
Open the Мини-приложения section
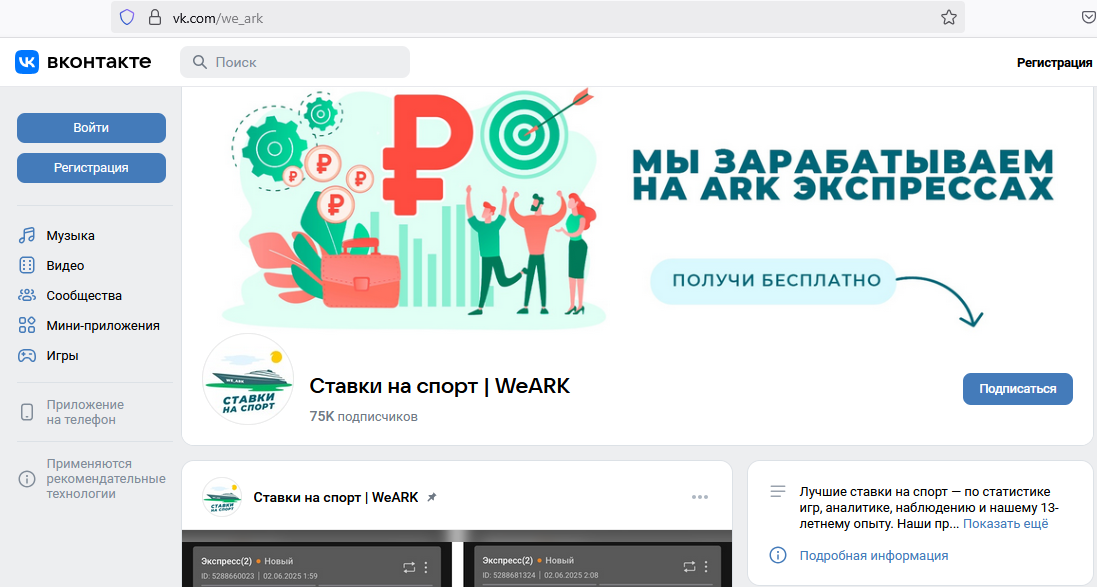[x=27, y=325]
